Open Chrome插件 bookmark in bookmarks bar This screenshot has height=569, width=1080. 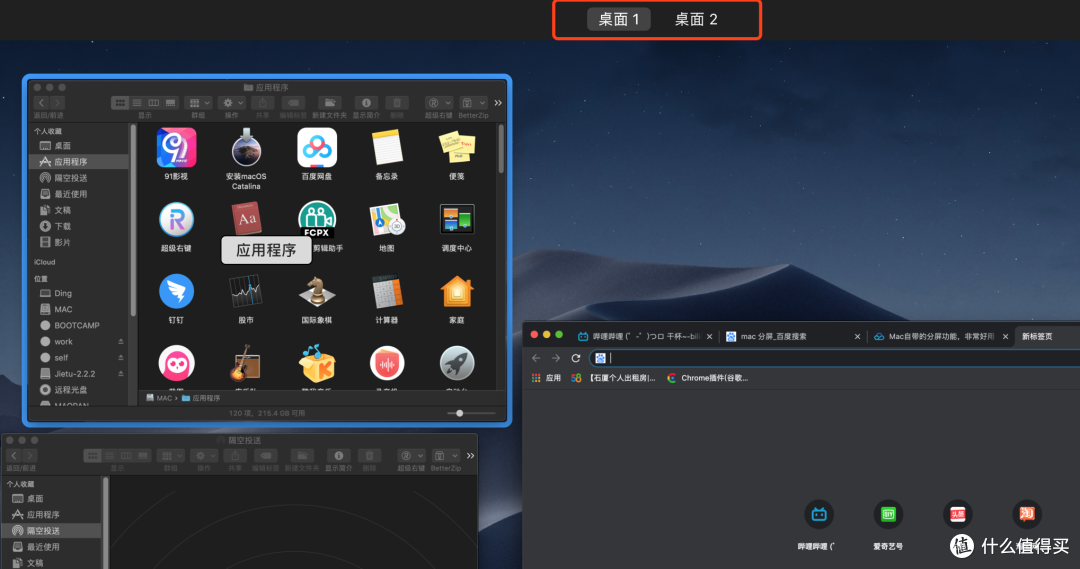(708, 378)
